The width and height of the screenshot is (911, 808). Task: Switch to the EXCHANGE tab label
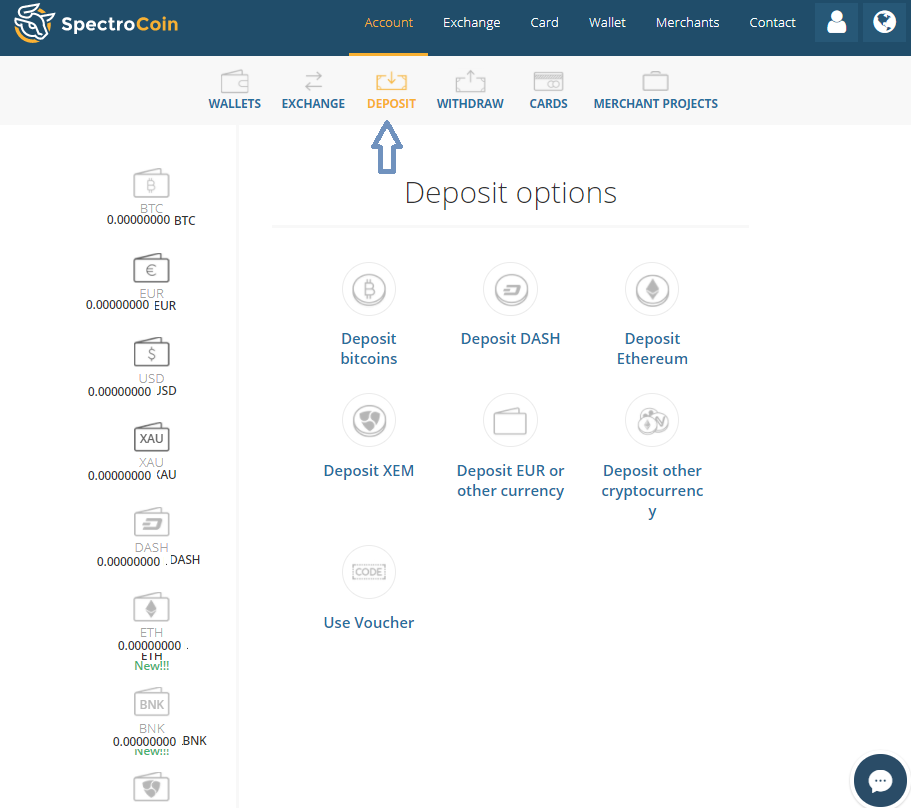tap(313, 104)
